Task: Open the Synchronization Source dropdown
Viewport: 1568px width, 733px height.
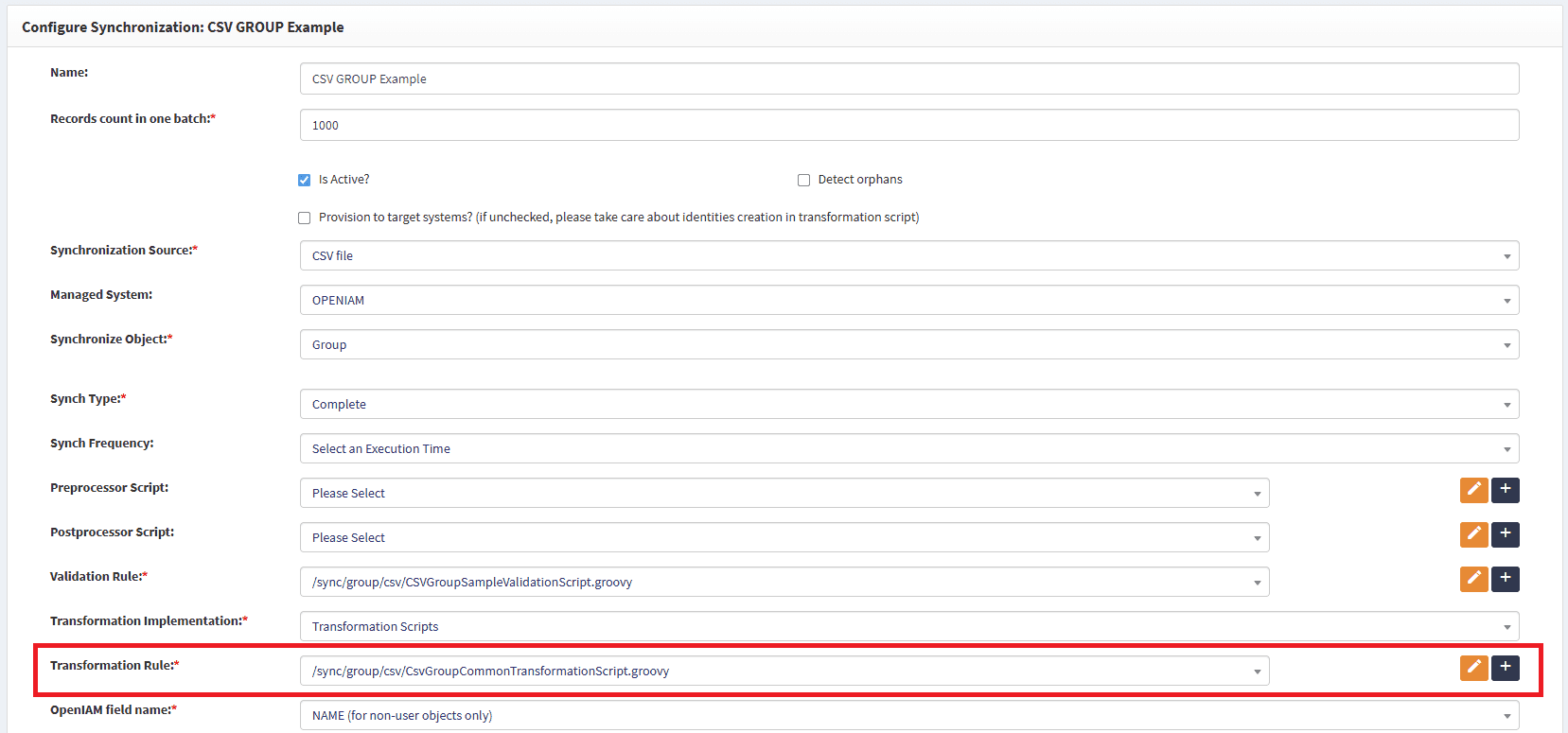Action: [x=908, y=255]
